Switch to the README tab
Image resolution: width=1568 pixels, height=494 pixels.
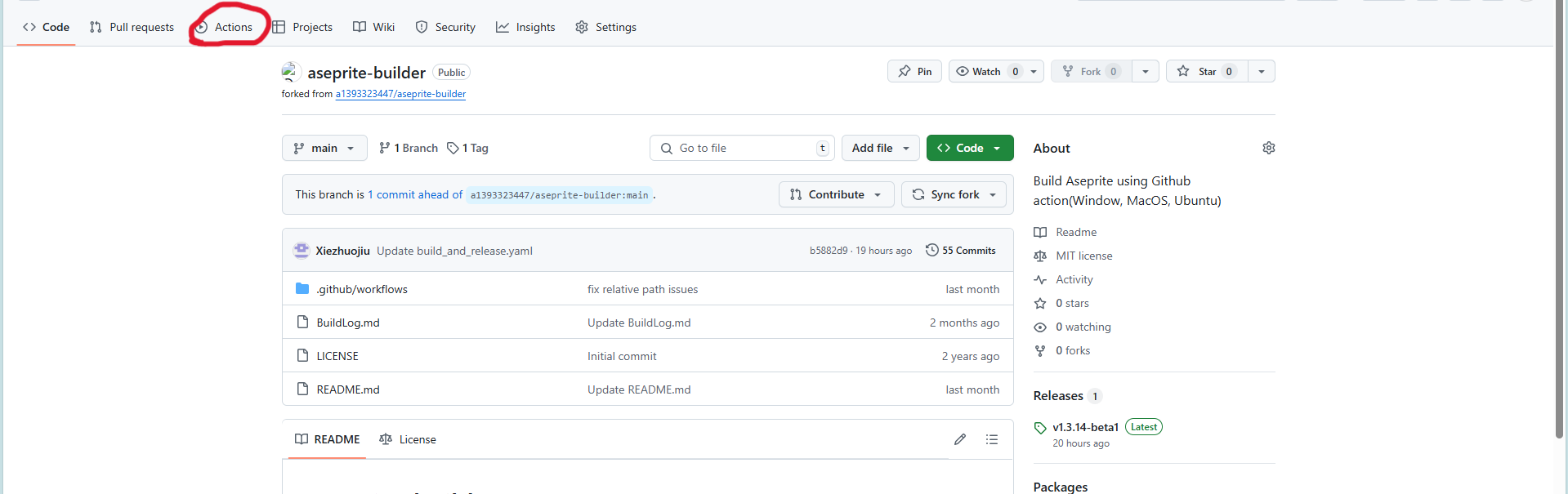[x=327, y=439]
